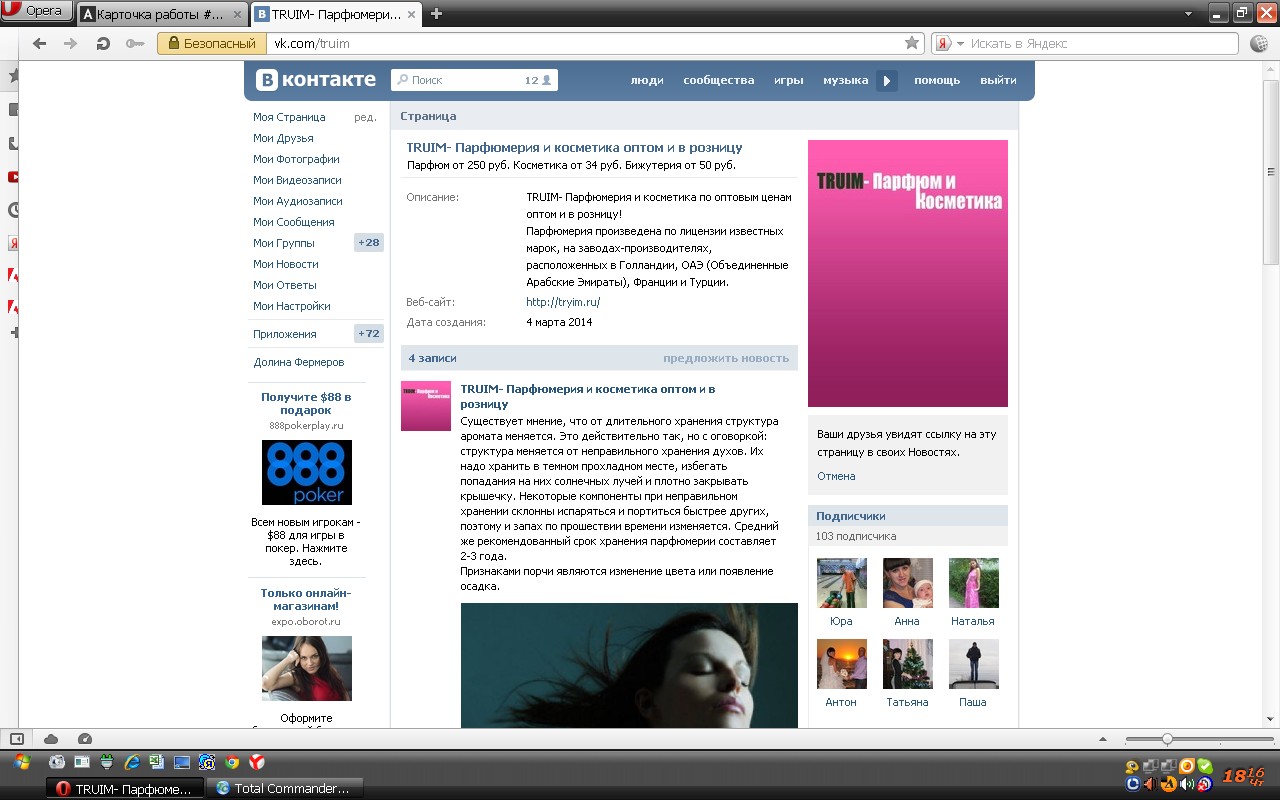This screenshot has height=800, width=1280.
Task: Open VK header link помощь
Action: [x=937, y=80]
